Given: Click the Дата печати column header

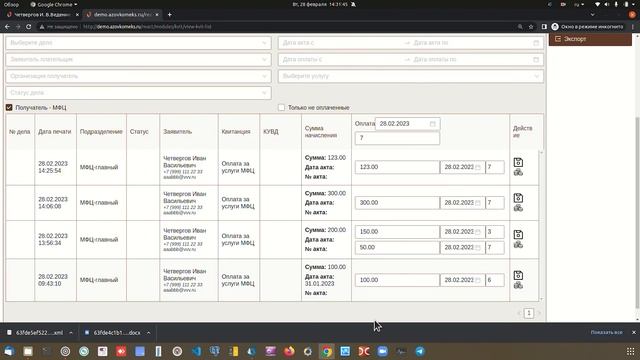Looking at the screenshot, I should 55,131.
